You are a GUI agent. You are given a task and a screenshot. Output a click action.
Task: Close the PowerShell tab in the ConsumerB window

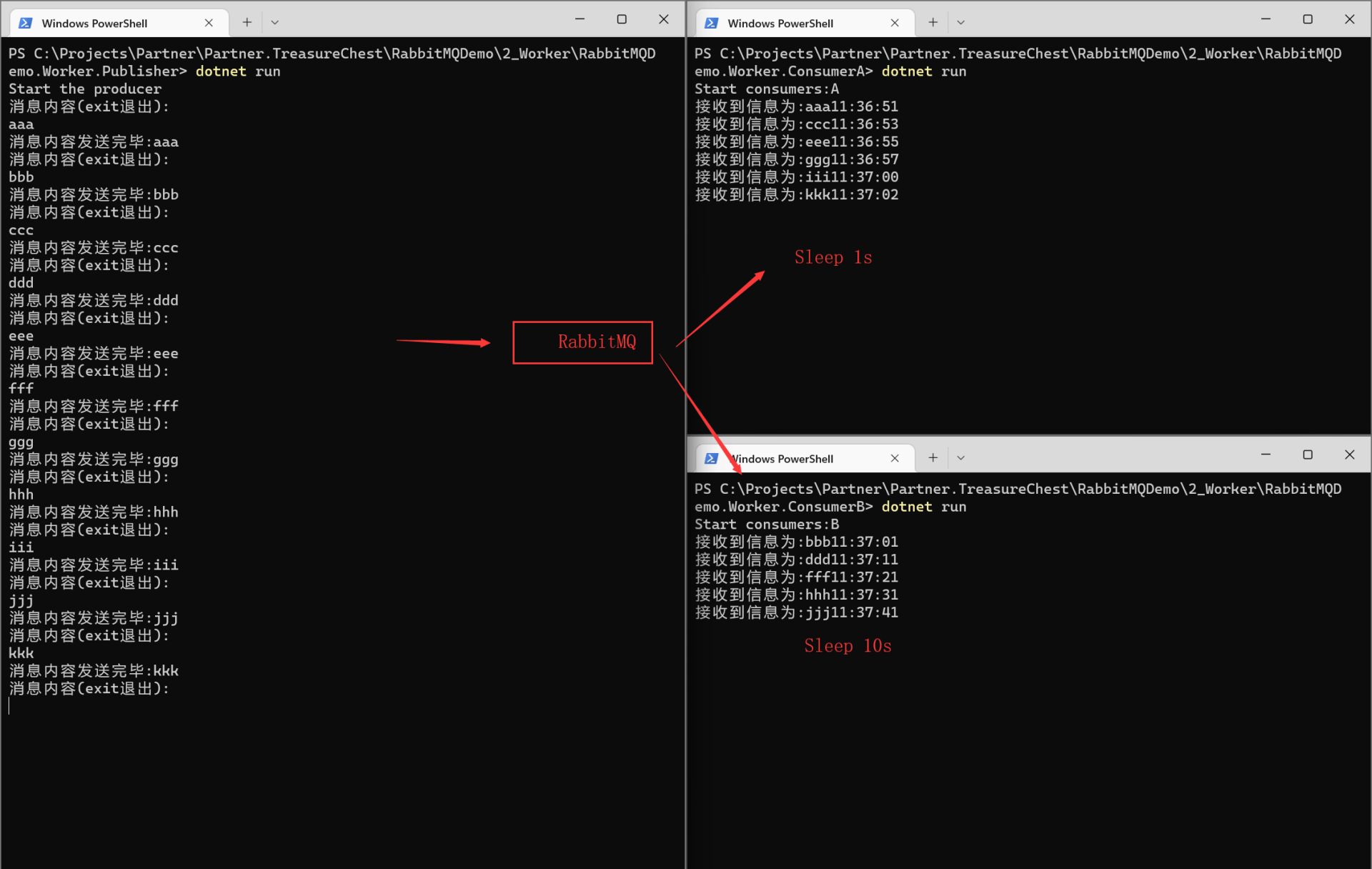pyautogui.click(x=895, y=458)
